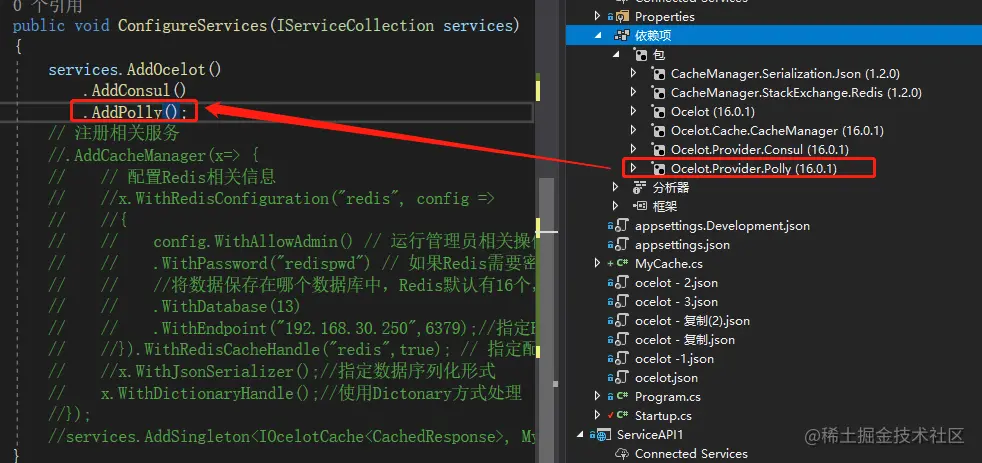Expand CacheManager.StackExchange.Redis package
The image size is (982, 463).
pyautogui.click(x=633, y=93)
